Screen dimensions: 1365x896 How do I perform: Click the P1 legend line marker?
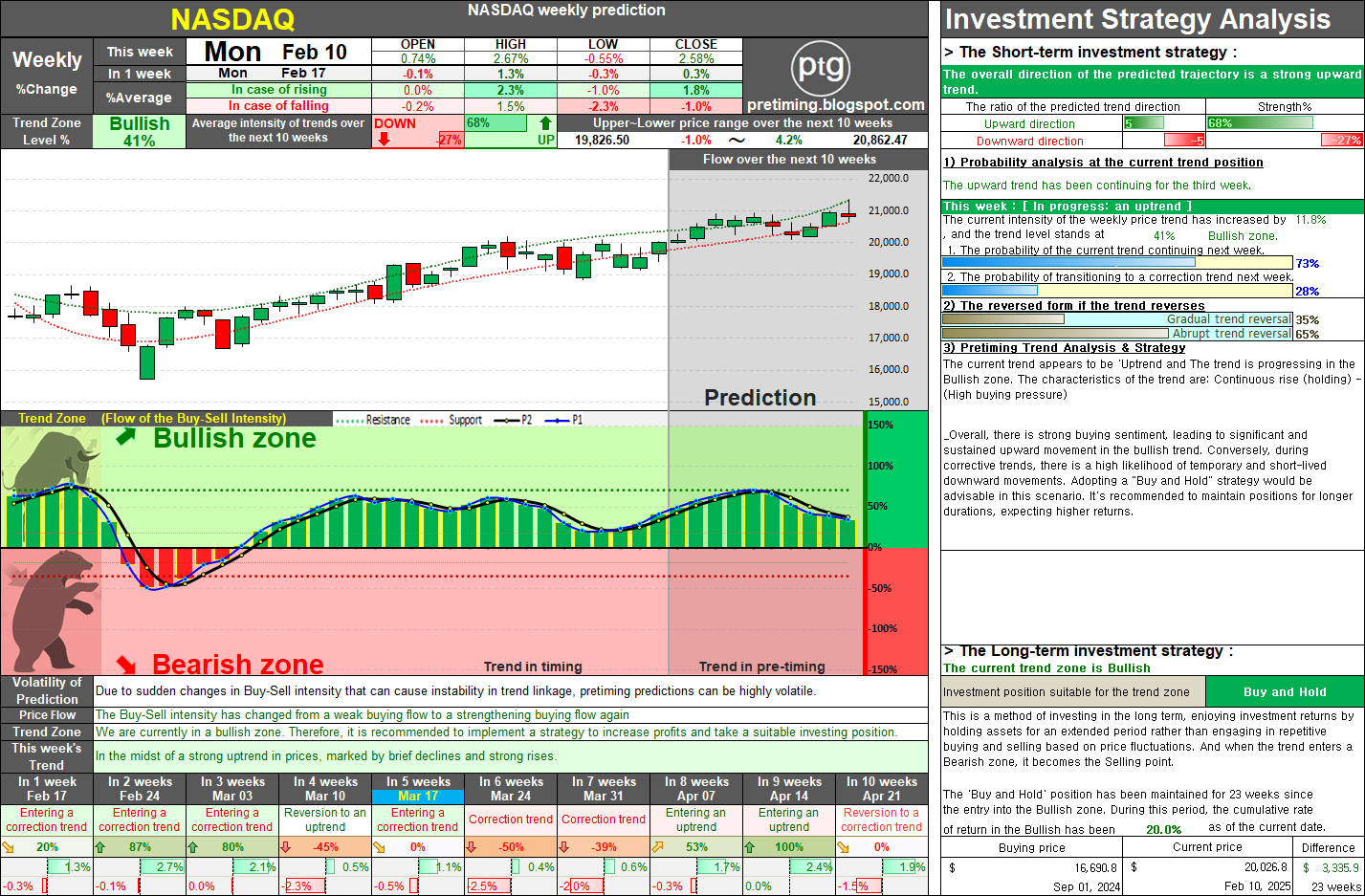coord(557,420)
